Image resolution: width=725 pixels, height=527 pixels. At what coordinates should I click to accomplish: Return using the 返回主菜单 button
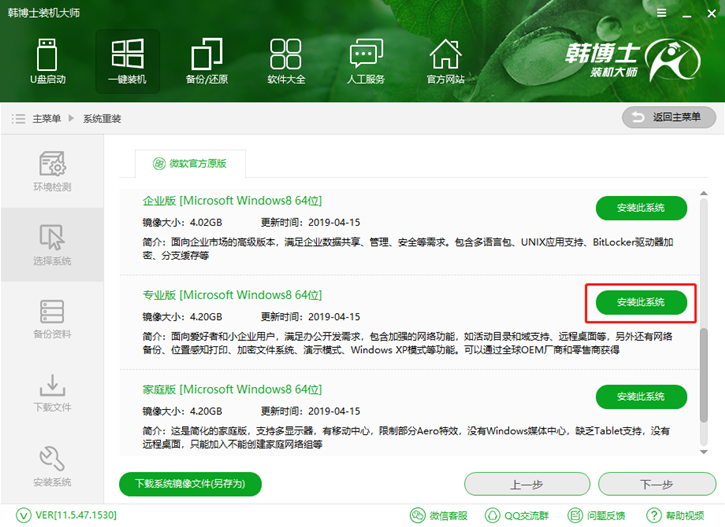[667, 118]
